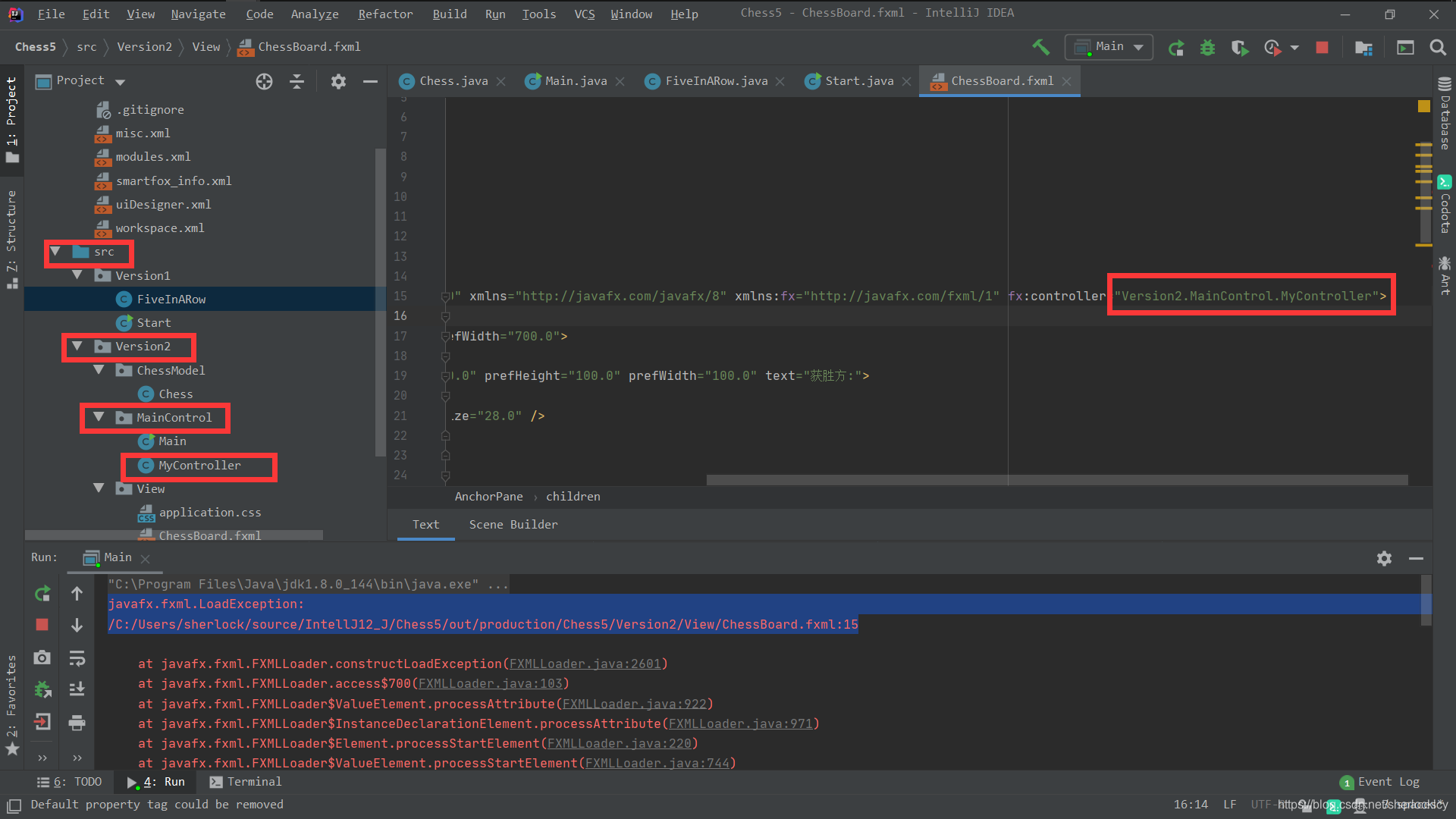Viewport: 1456px width, 819px height.
Task: Click the editor horizontal scrollbar
Action: coord(1056,480)
